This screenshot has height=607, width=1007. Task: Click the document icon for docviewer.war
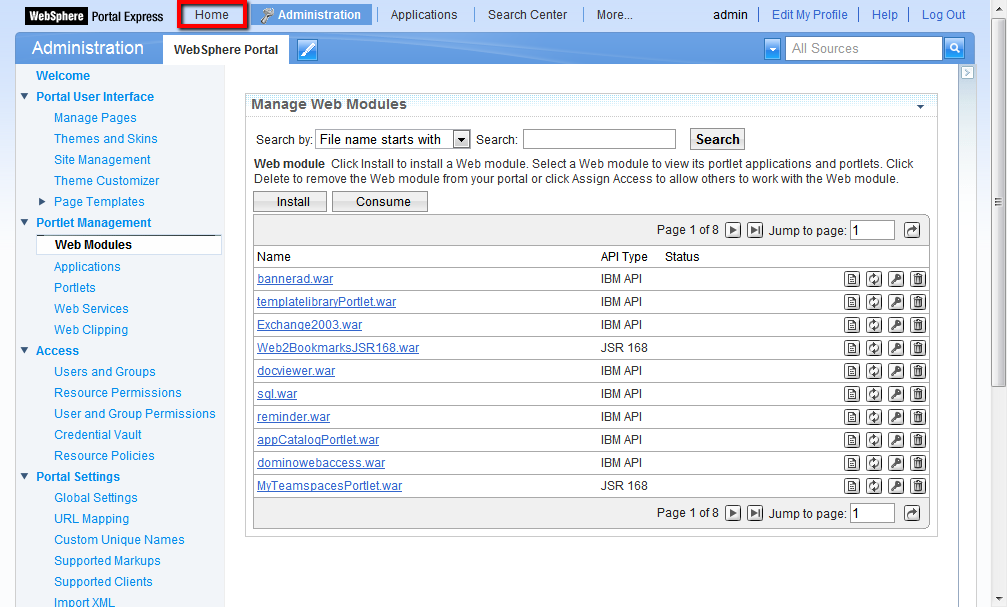pos(852,371)
